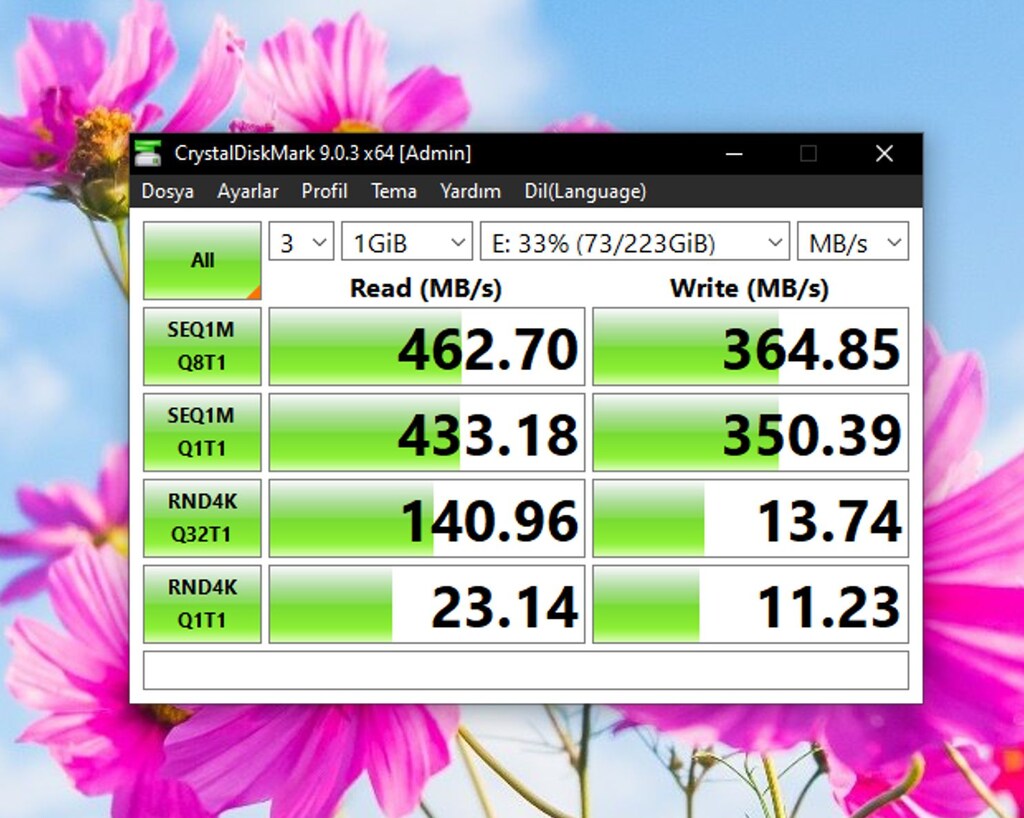Screen dimensions: 1024x818
Task: Select the 23.14 random read result
Action: tap(426, 605)
